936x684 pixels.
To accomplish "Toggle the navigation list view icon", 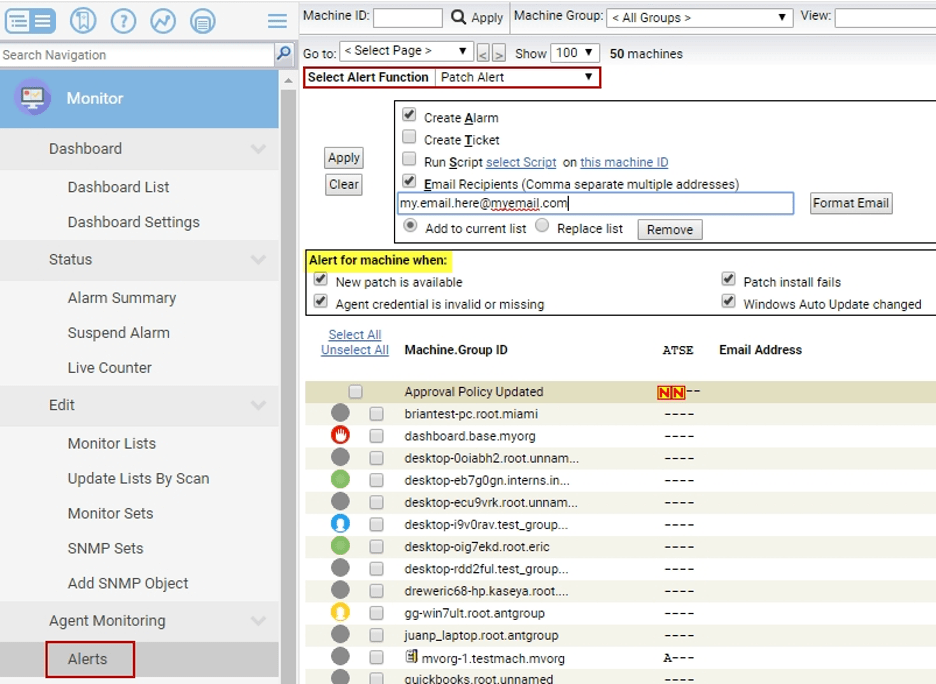I will pos(30,21).
